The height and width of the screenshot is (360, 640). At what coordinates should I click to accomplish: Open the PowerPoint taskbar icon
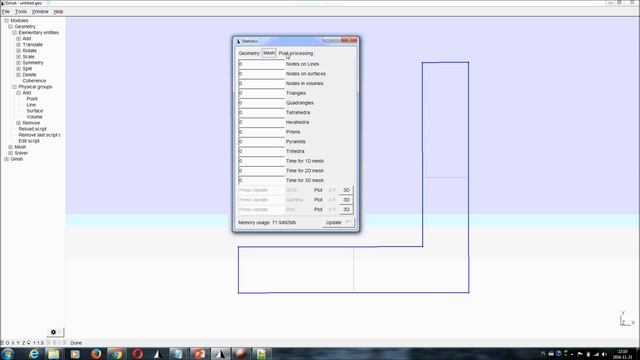(x=200, y=353)
